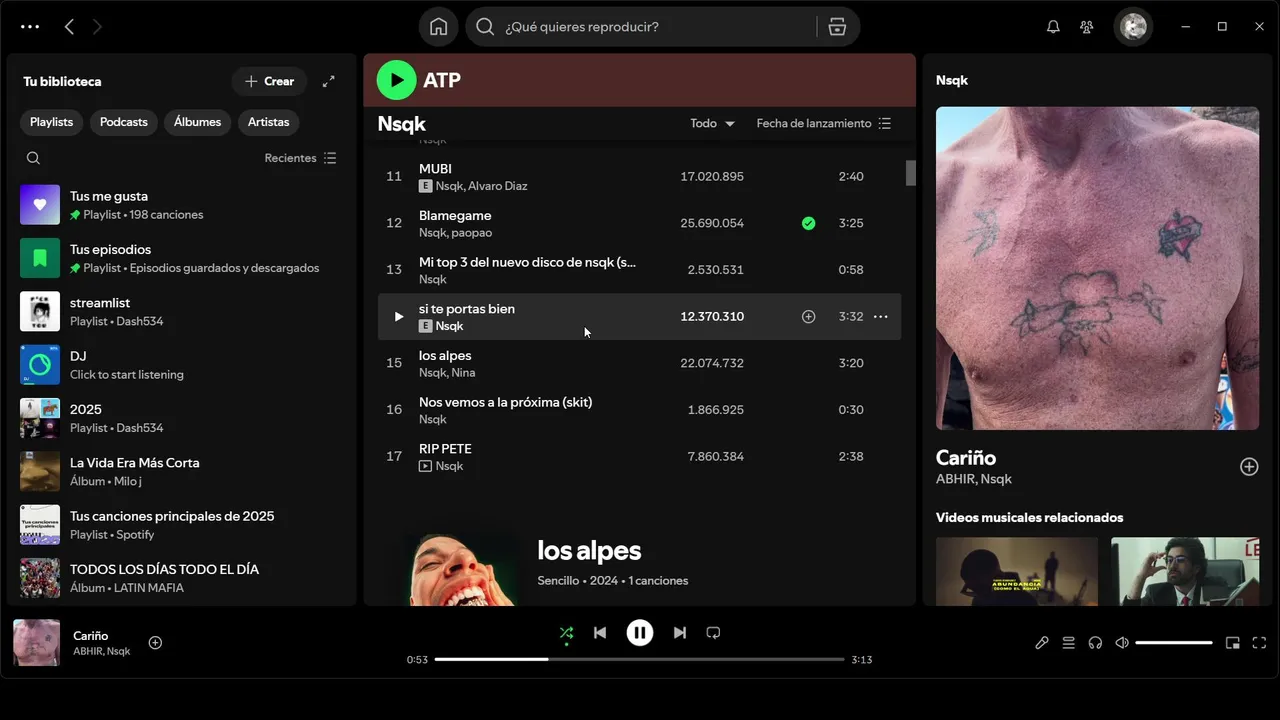Screen dimensions: 1280x720
Task: Open the play queue
Action: (1069, 643)
